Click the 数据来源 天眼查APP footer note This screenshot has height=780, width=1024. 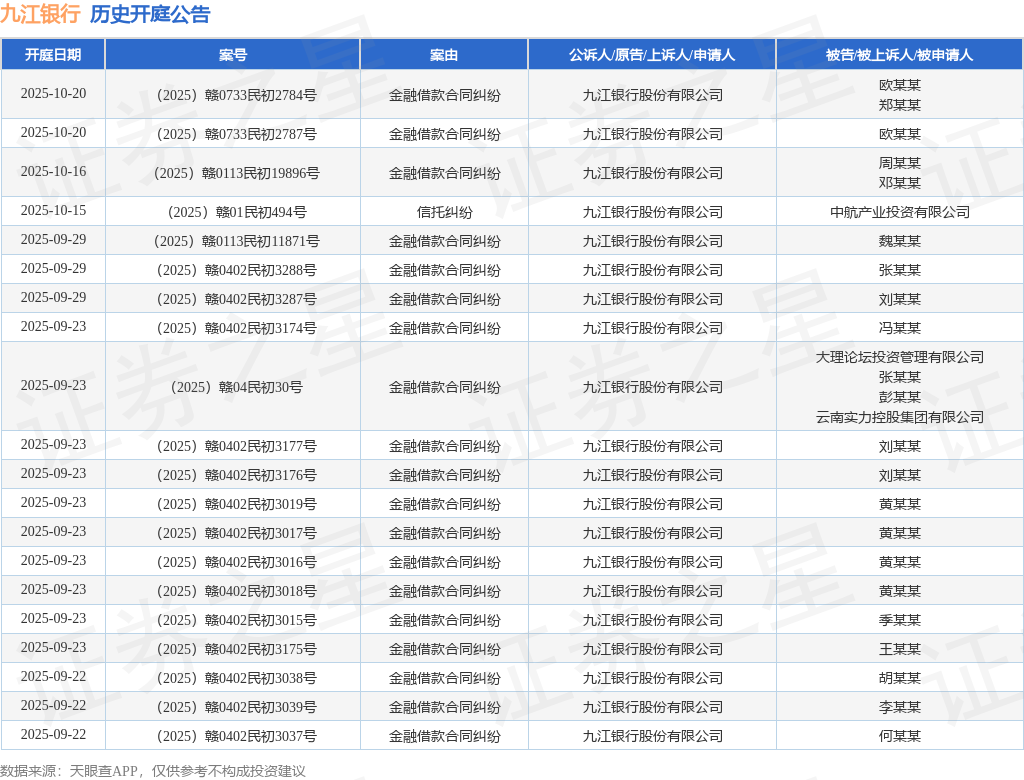coord(153,771)
